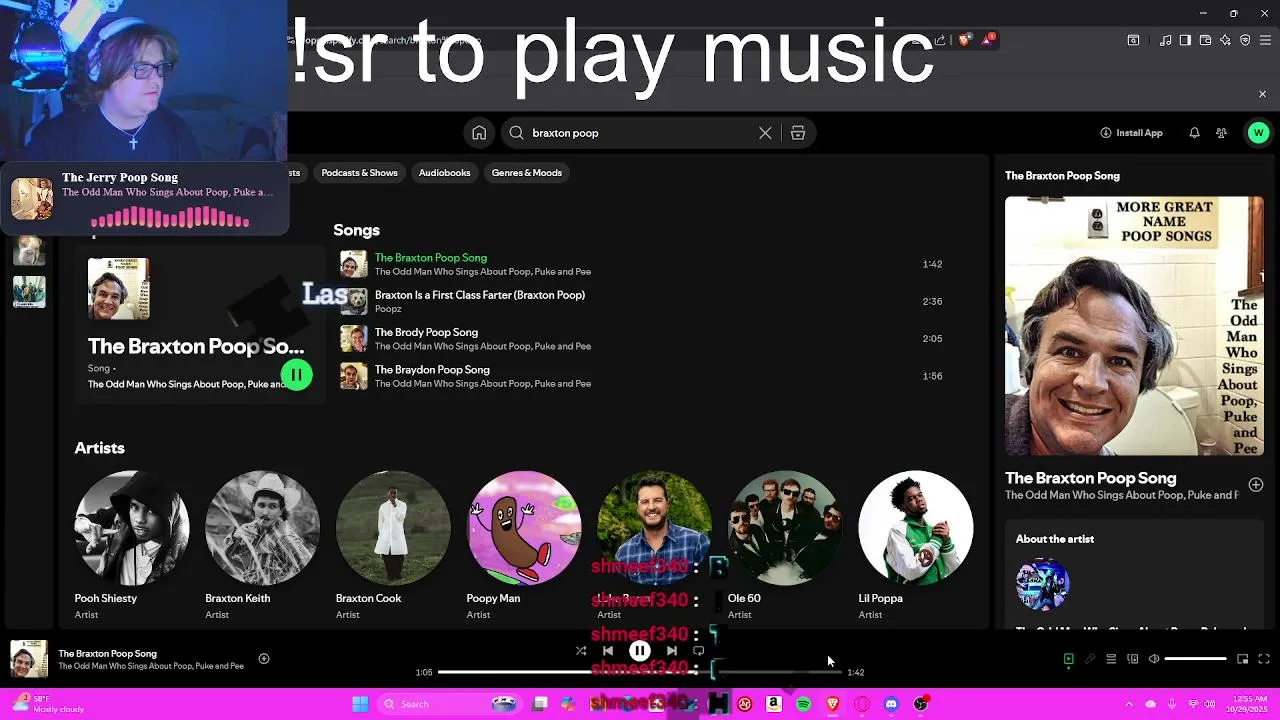This screenshot has height=720, width=1280.
Task: Open the Lyrics microphone icon
Action: [1090, 659]
